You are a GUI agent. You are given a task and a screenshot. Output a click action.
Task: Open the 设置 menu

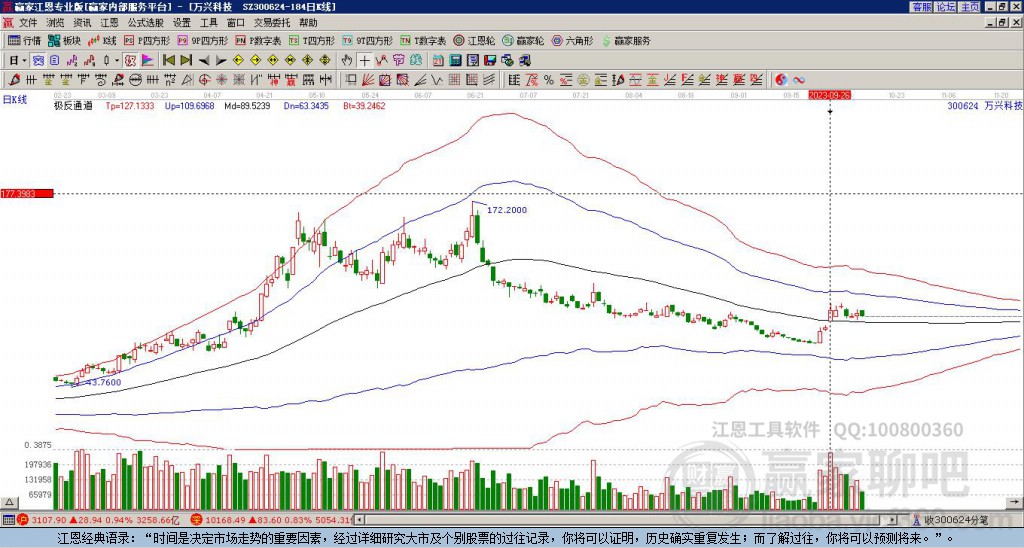pyautogui.click(x=182, y=23)
